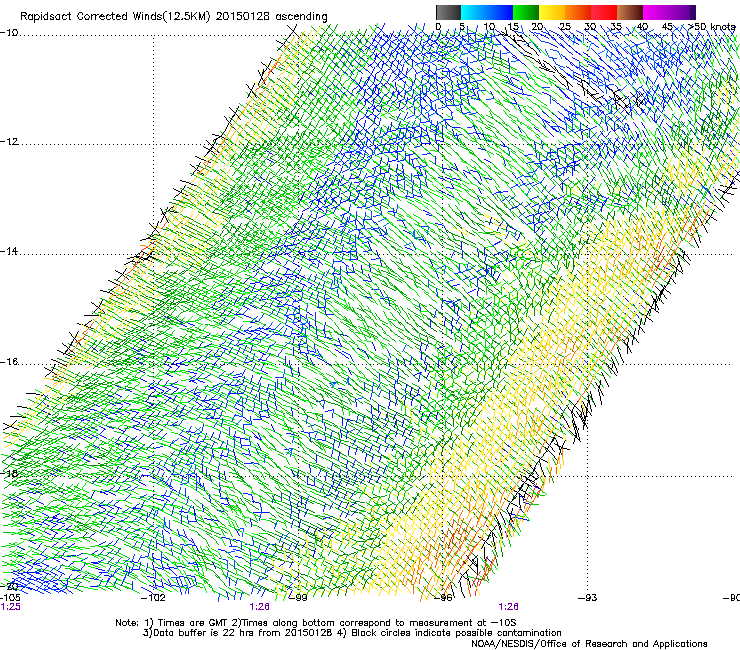Click the '1:26' time label beside -99
This screenshot has height=650, width=740.
pyautogui.click(x=260, y=607)
